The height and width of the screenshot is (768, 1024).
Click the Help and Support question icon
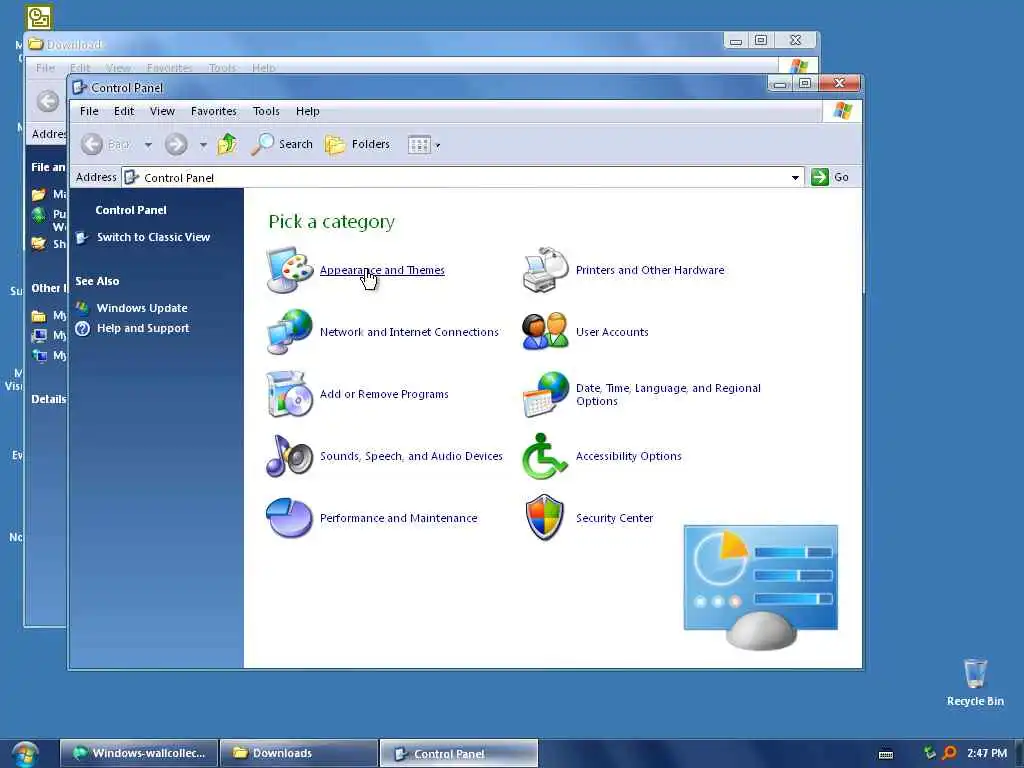[82, 328]
